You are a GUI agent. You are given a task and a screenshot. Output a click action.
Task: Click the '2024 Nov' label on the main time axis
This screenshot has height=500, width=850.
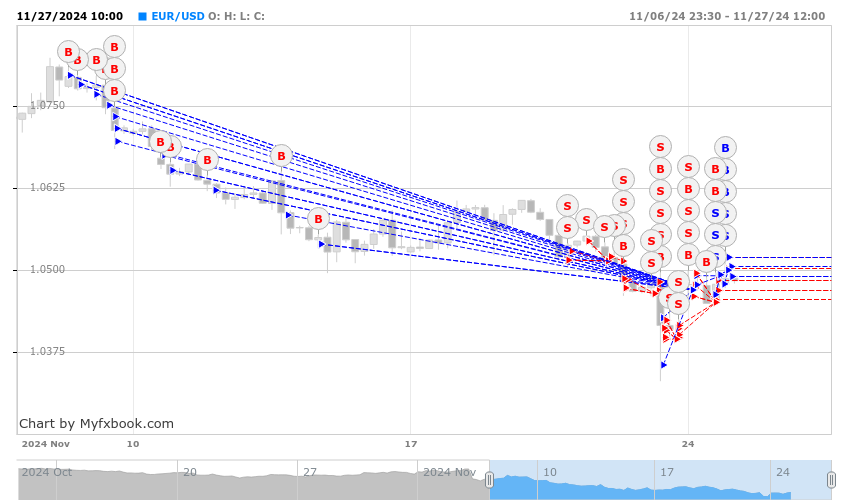point(46,444)
